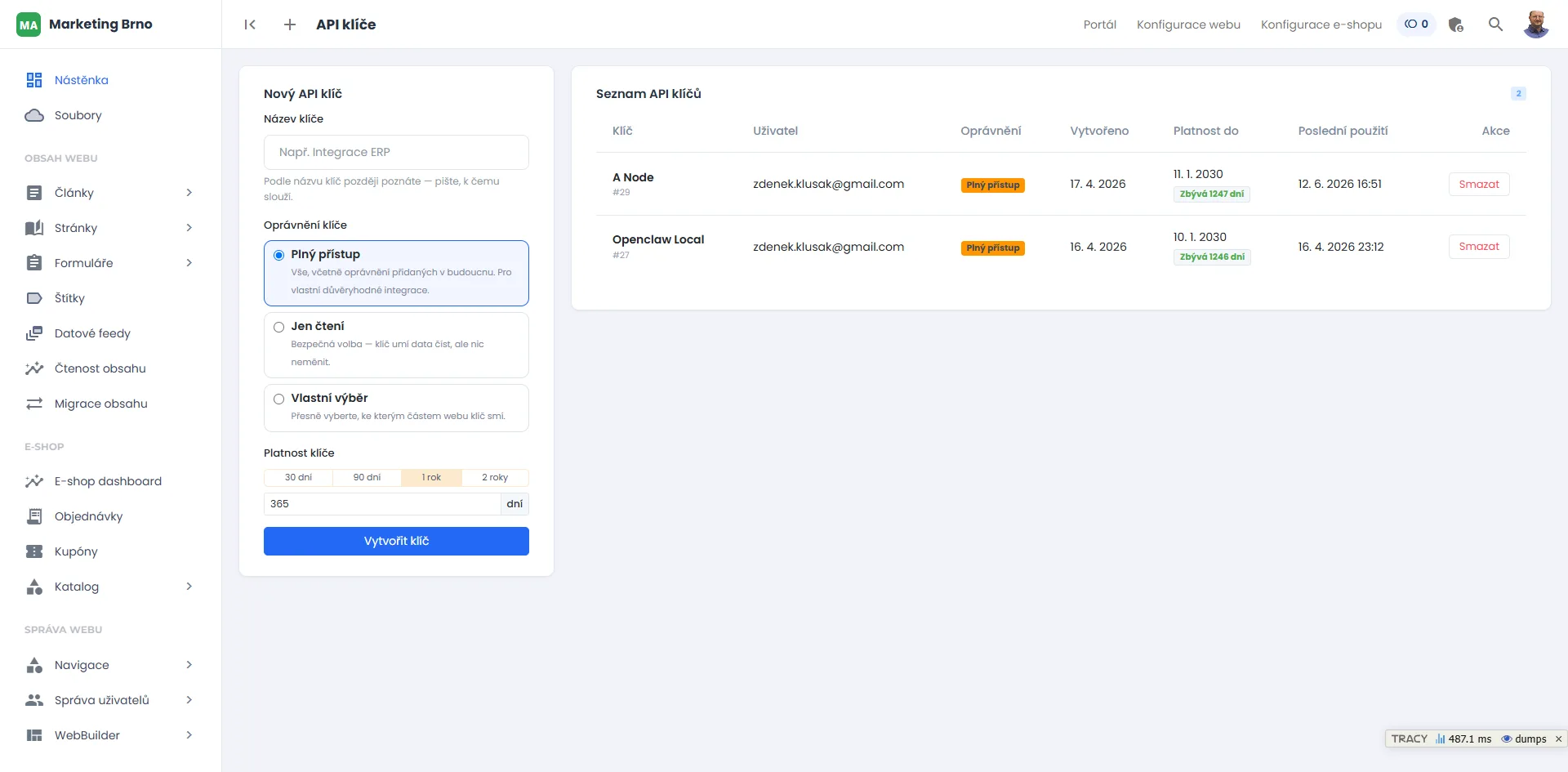This screenshot has height=772, width=1568.
Task: Open Nástěnka dashboard icon
Action: pos(34,80)
